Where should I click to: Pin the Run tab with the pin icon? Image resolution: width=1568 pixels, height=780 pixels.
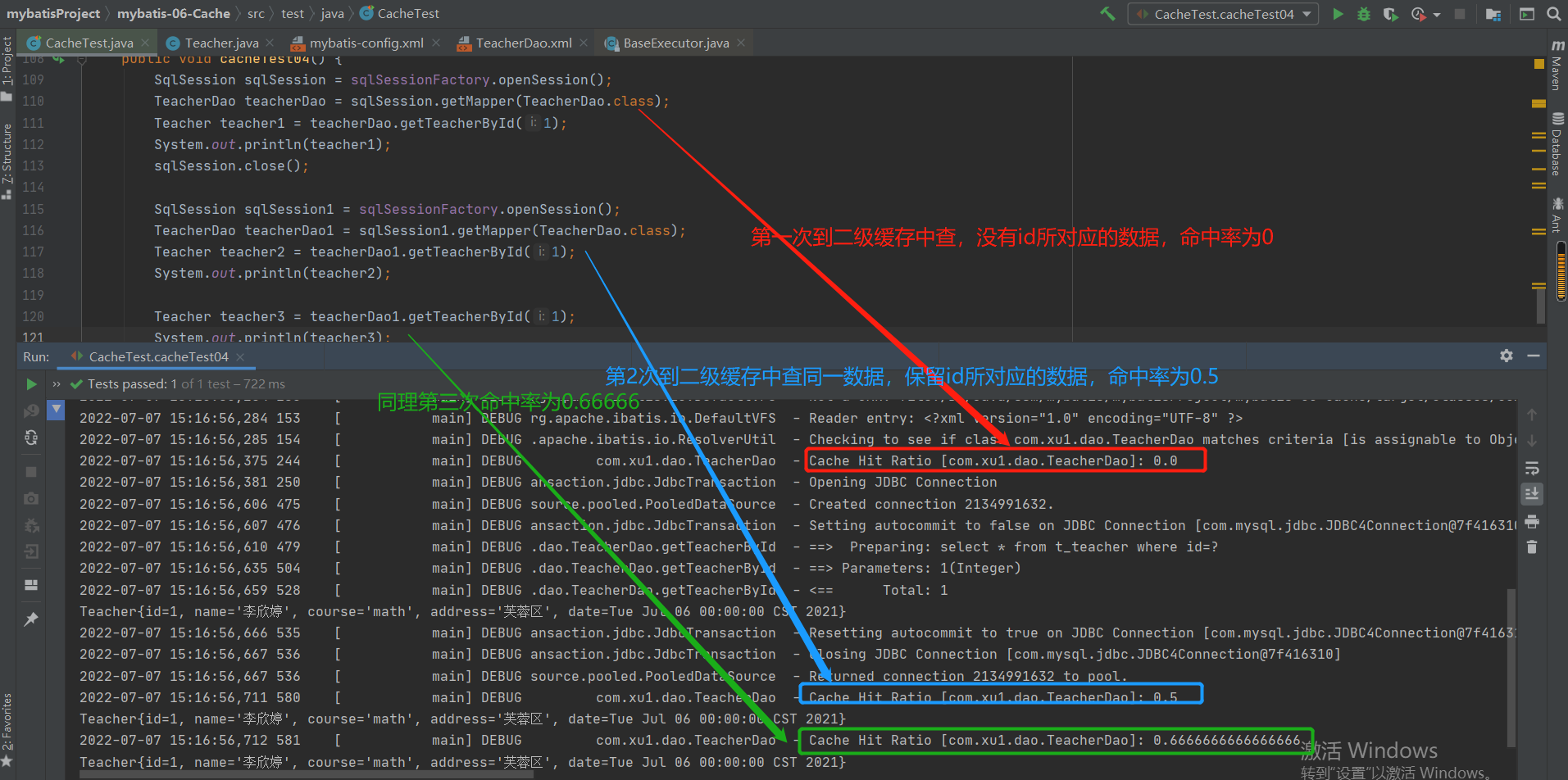(31, 619)
